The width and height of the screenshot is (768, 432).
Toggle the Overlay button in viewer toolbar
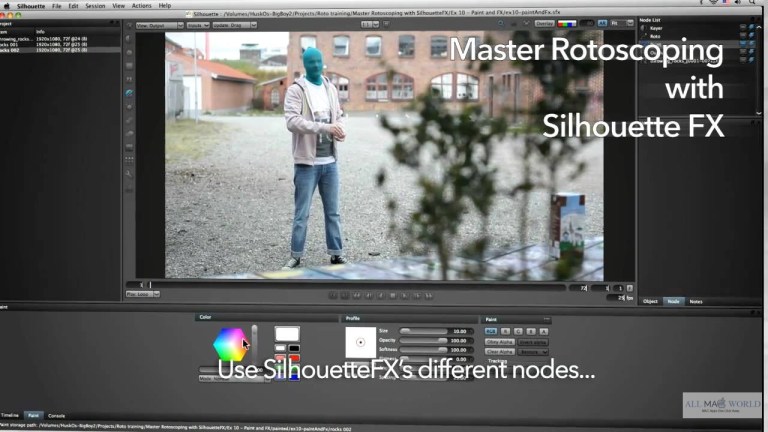tap(544, 24)
